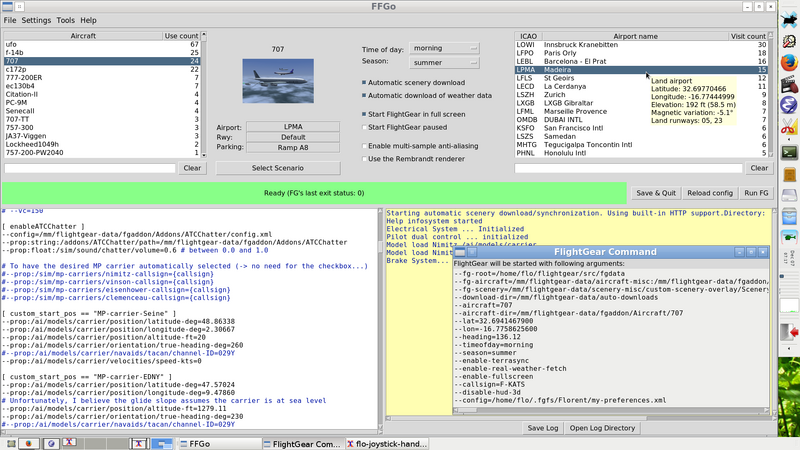Toggle Automatic download of weather data
The width and height of the screenshot is (800, 450).
coord(364,95)
